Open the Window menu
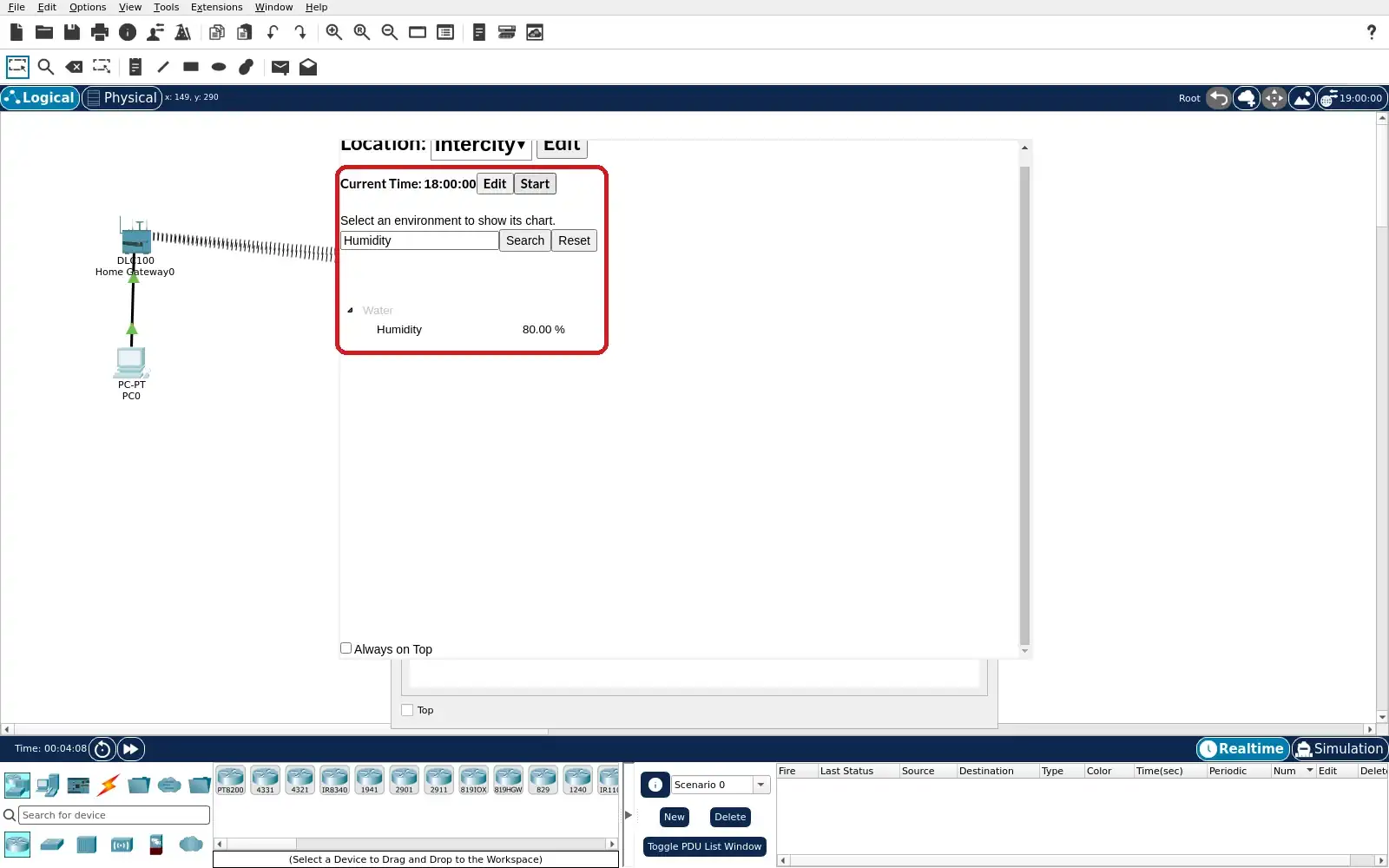 [x=273, y=7]
